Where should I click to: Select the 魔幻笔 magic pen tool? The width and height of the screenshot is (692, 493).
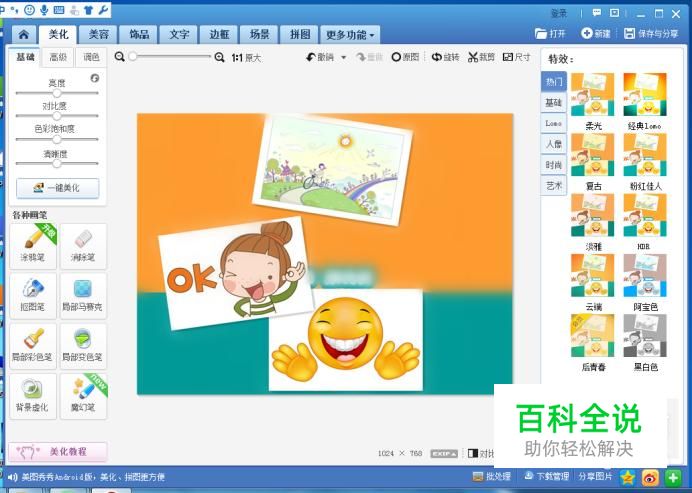point(83,391)
